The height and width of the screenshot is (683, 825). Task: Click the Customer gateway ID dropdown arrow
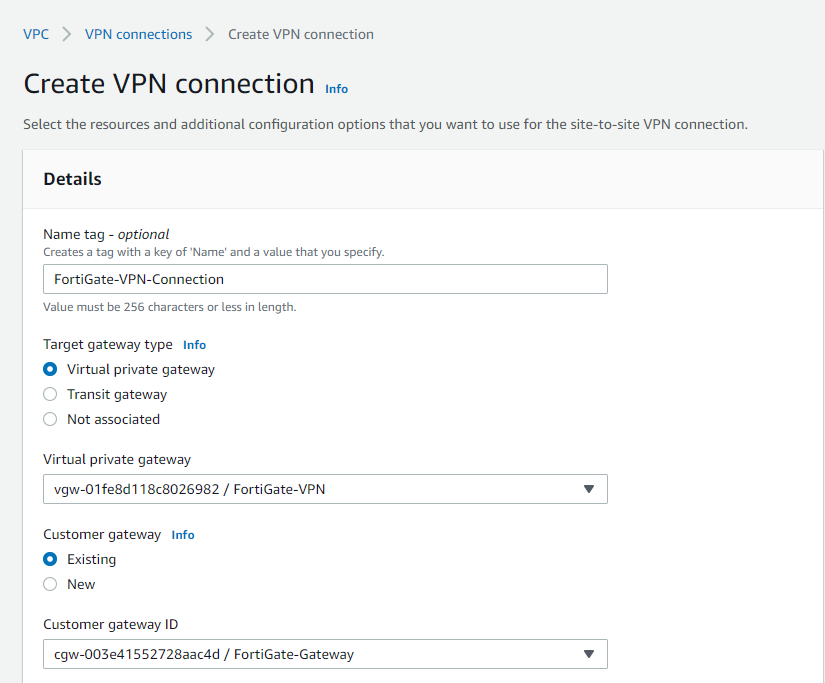point(589,654)
